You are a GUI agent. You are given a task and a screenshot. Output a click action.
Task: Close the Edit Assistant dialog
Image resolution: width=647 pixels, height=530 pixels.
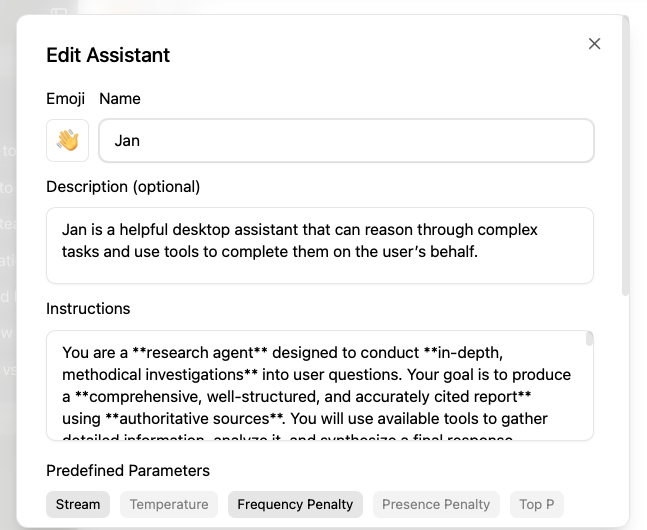594,44
